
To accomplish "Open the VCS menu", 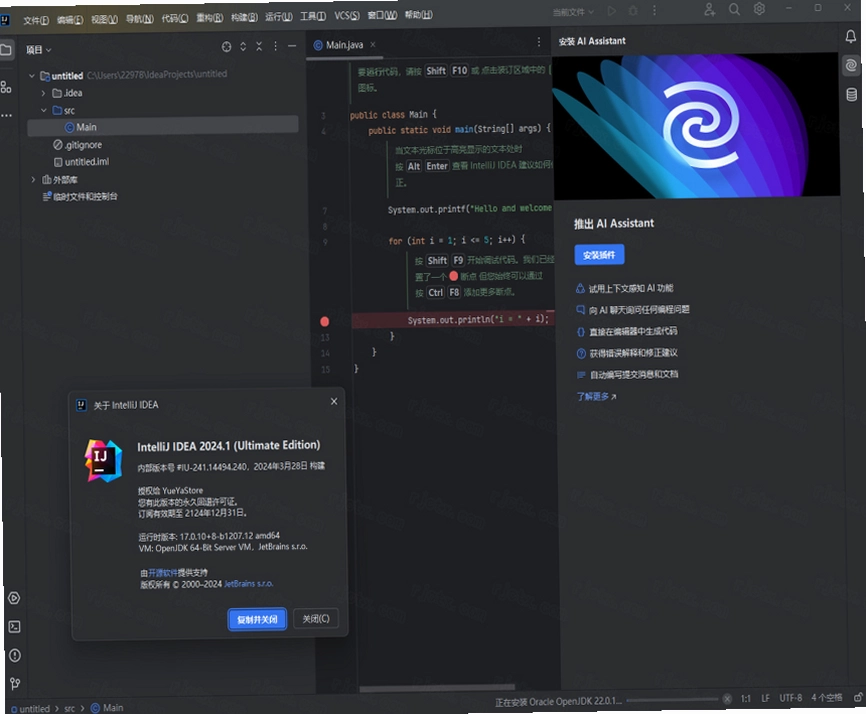I will click(x=347, y=15).
